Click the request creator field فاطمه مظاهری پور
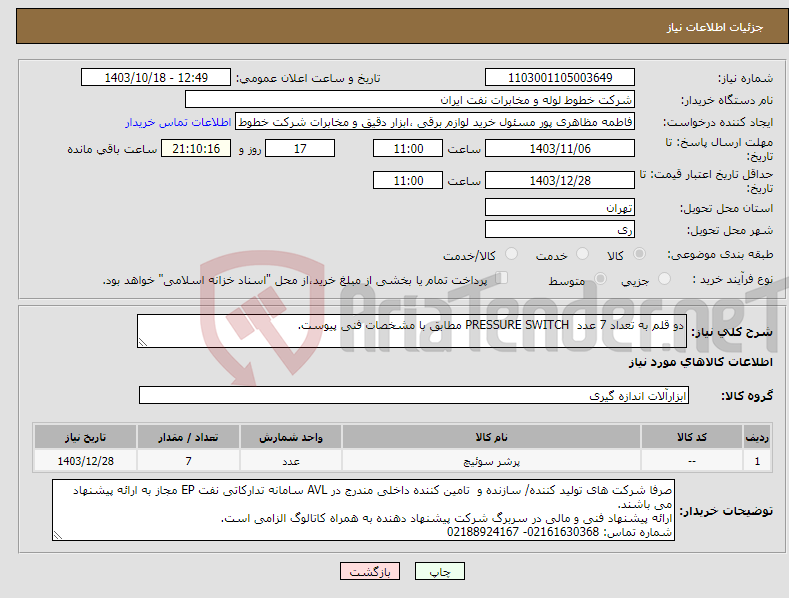This screenshot has height=598, width=789. [435, 122]
